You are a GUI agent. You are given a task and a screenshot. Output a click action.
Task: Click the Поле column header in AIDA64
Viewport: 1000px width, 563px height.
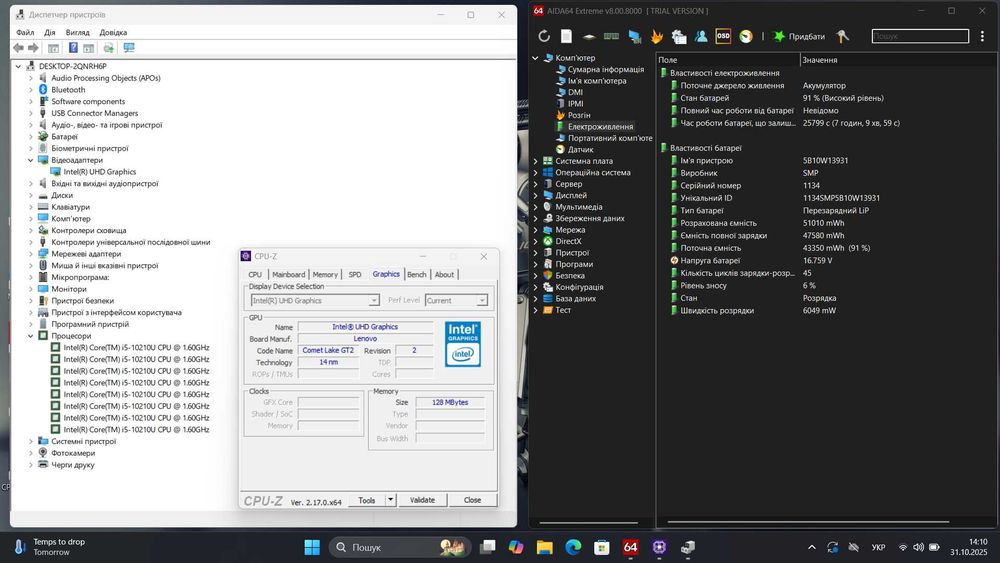coord(729,60)
